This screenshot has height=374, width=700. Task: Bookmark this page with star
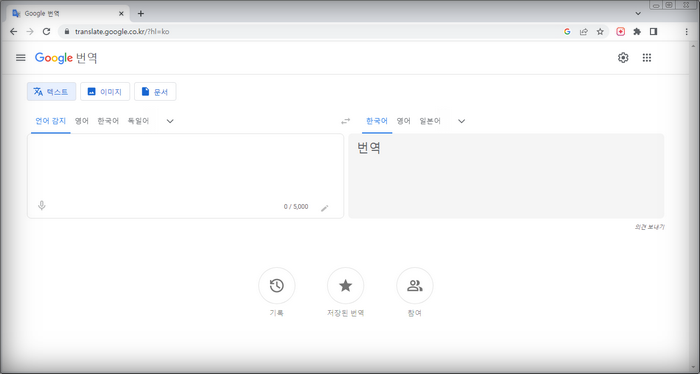[x=600, y=32]
